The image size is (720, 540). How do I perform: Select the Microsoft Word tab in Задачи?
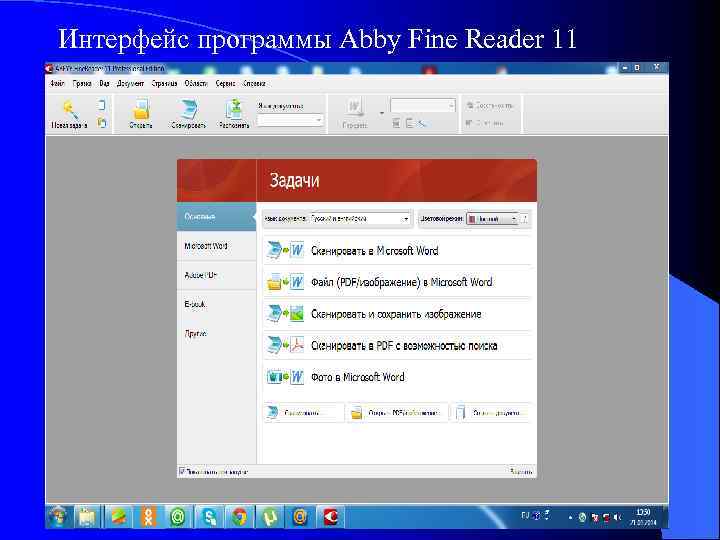(216, 246)
